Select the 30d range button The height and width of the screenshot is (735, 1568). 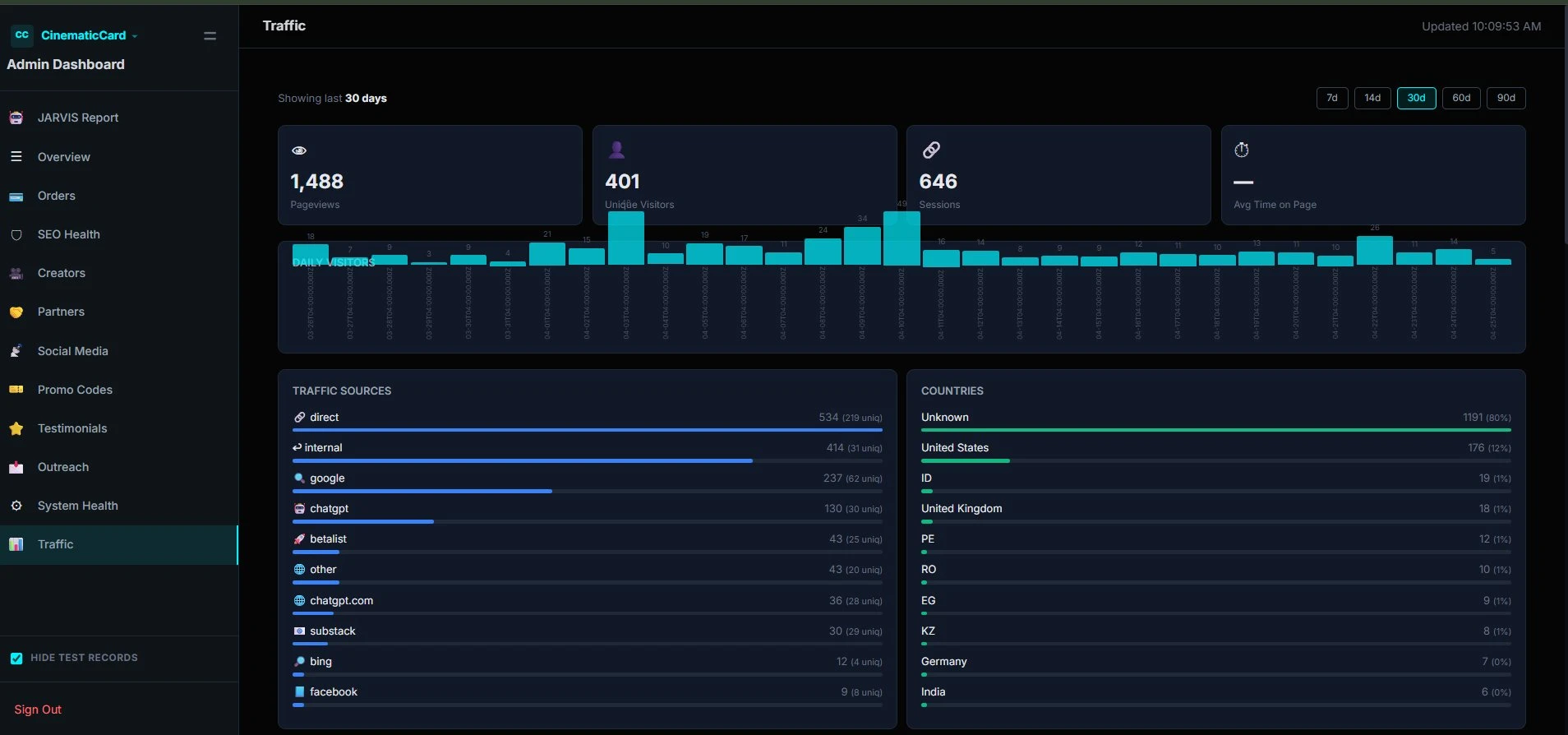coord(1416,98)
